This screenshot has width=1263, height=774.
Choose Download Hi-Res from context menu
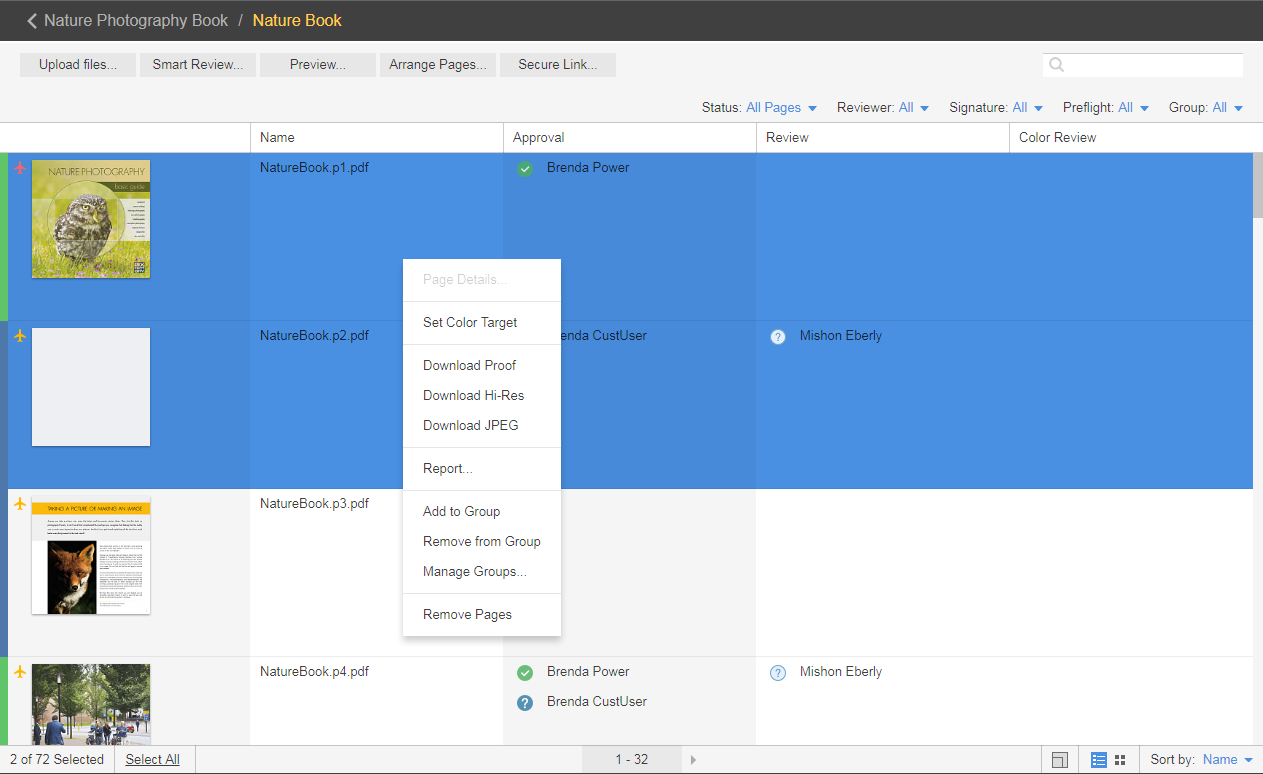coord(473,395)
